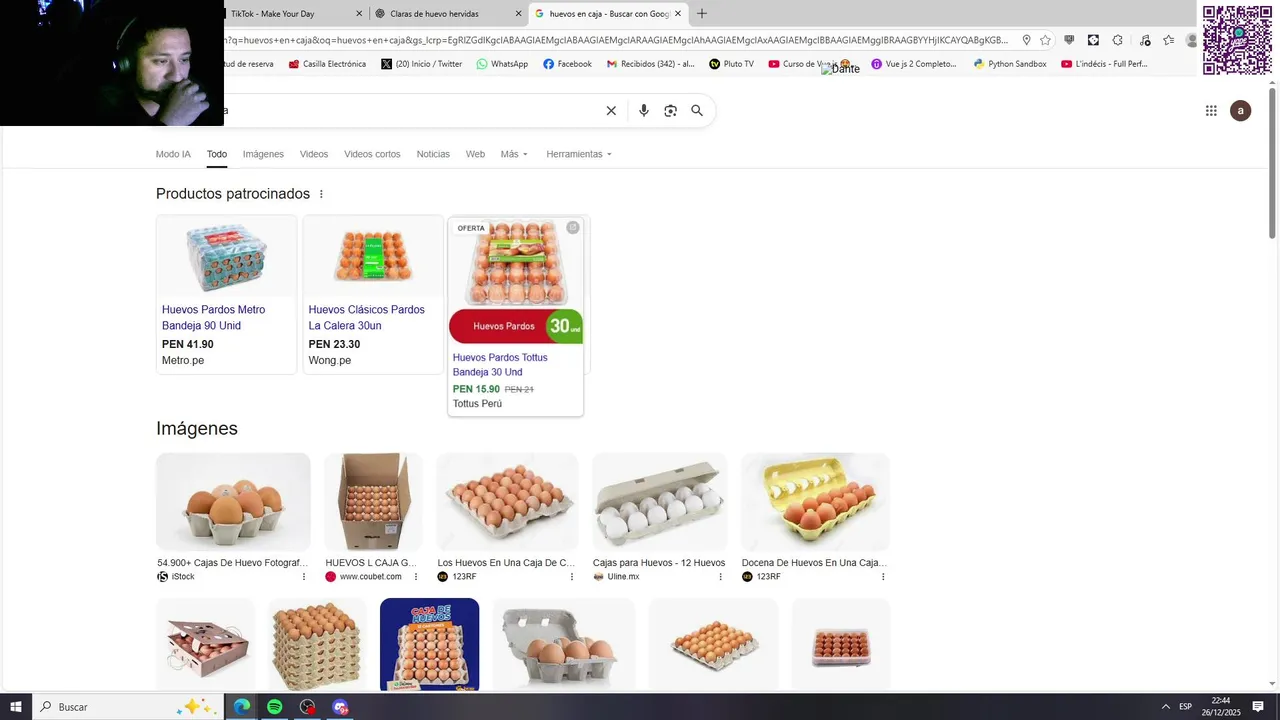Start voice search with microphone icon
1280x720 pixels.
pos(644,111)
